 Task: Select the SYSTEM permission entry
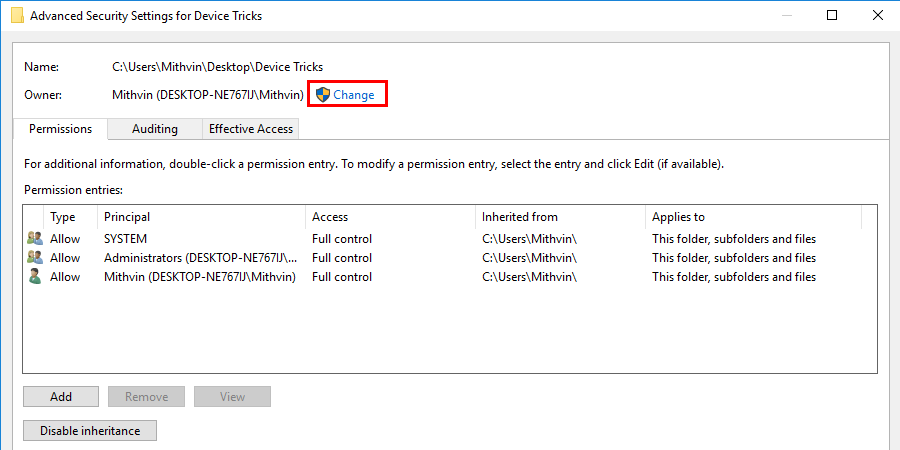tap(449, 239)
